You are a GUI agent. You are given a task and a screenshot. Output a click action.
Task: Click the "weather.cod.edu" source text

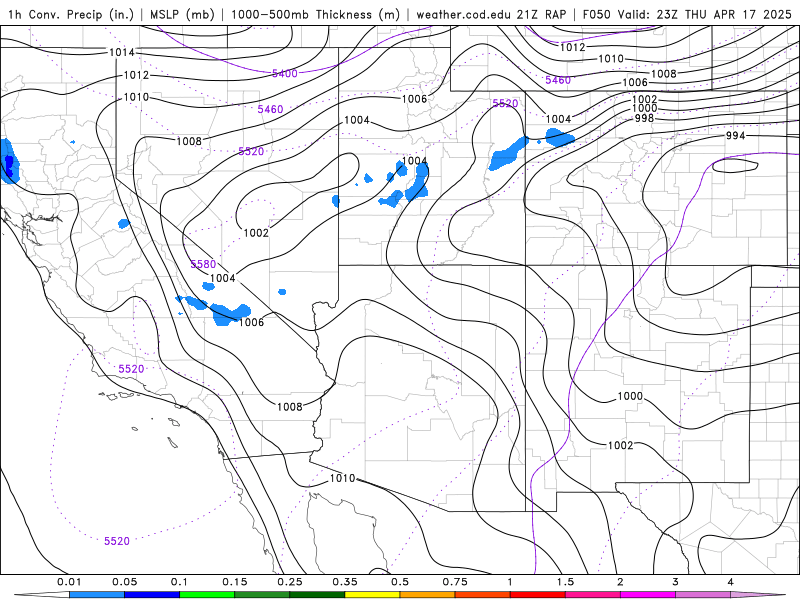464,14
